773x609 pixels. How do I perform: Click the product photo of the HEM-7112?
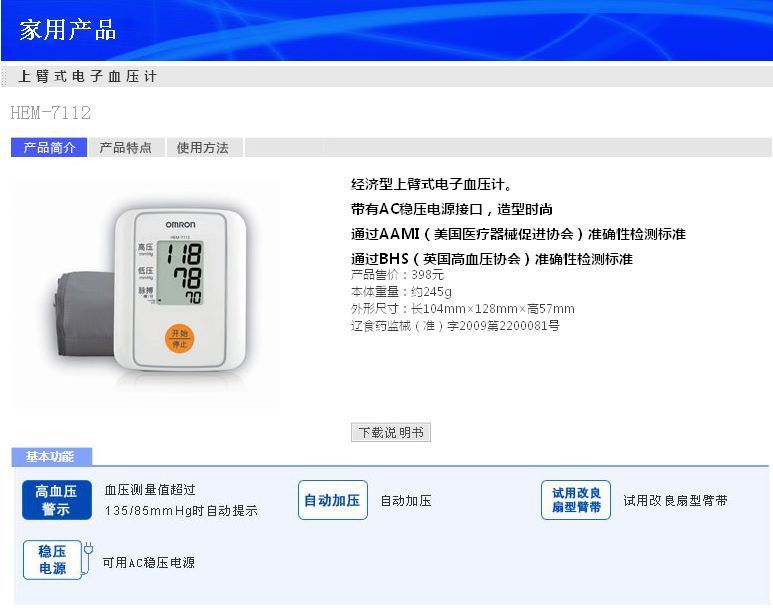tap(147, 293)
